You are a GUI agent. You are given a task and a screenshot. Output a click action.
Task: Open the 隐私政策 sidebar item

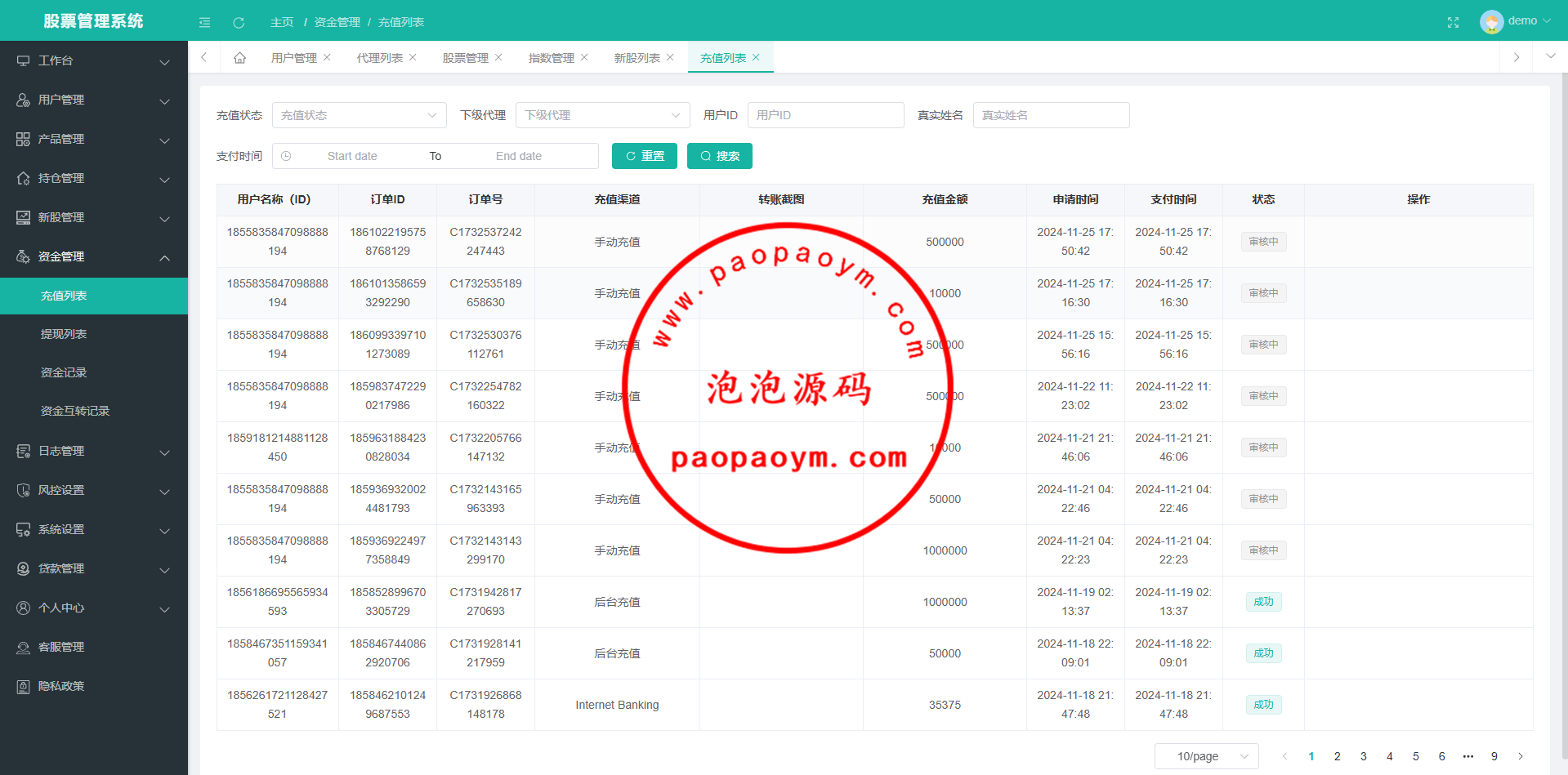(94, 686)
